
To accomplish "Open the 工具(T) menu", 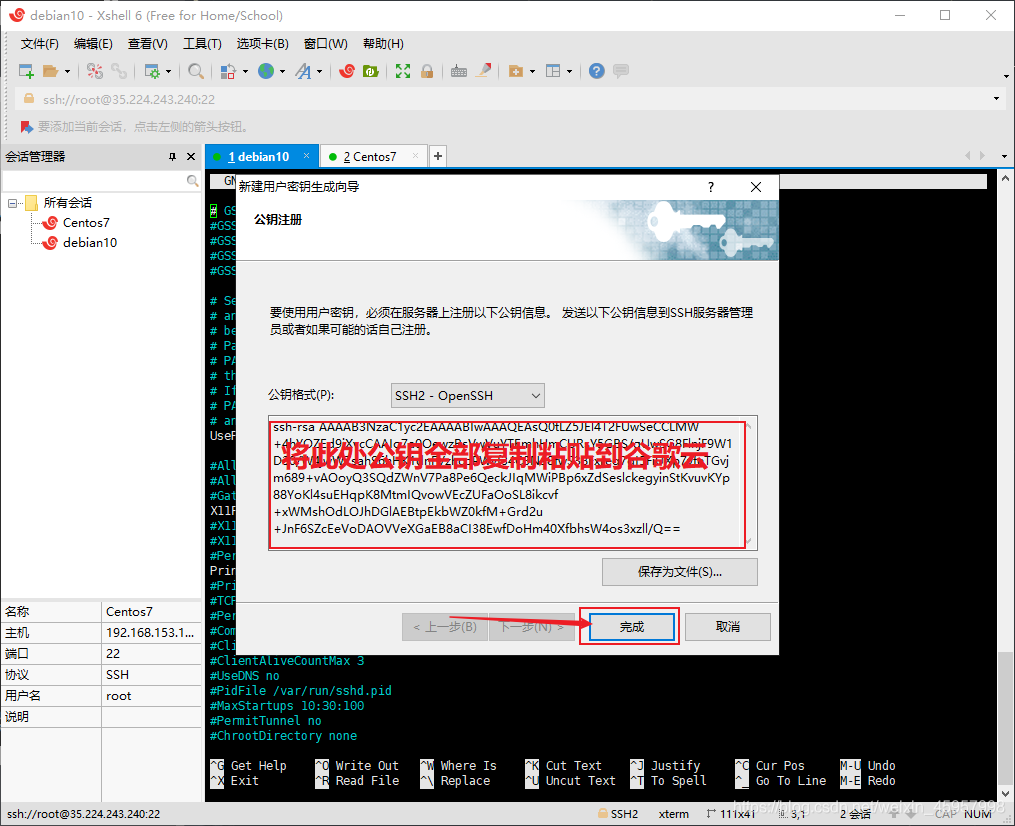I will [202, 44].
